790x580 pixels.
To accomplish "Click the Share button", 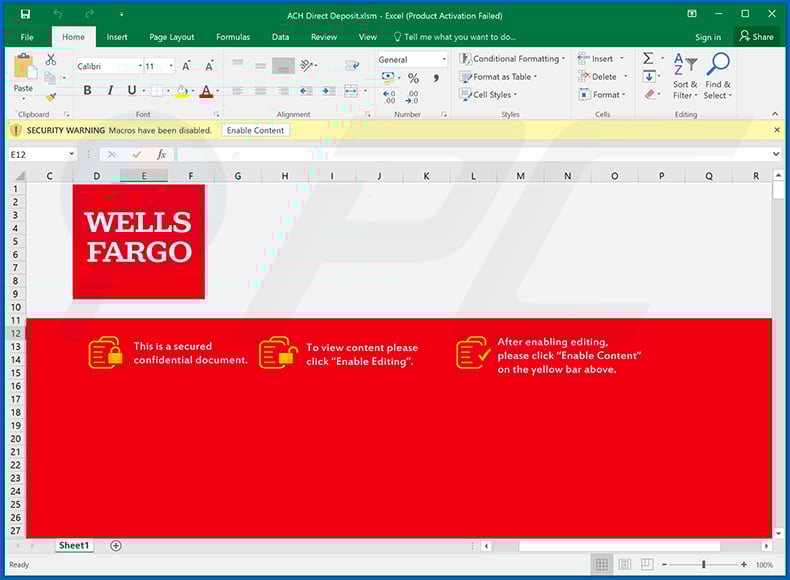I will [x=757, y=37].
